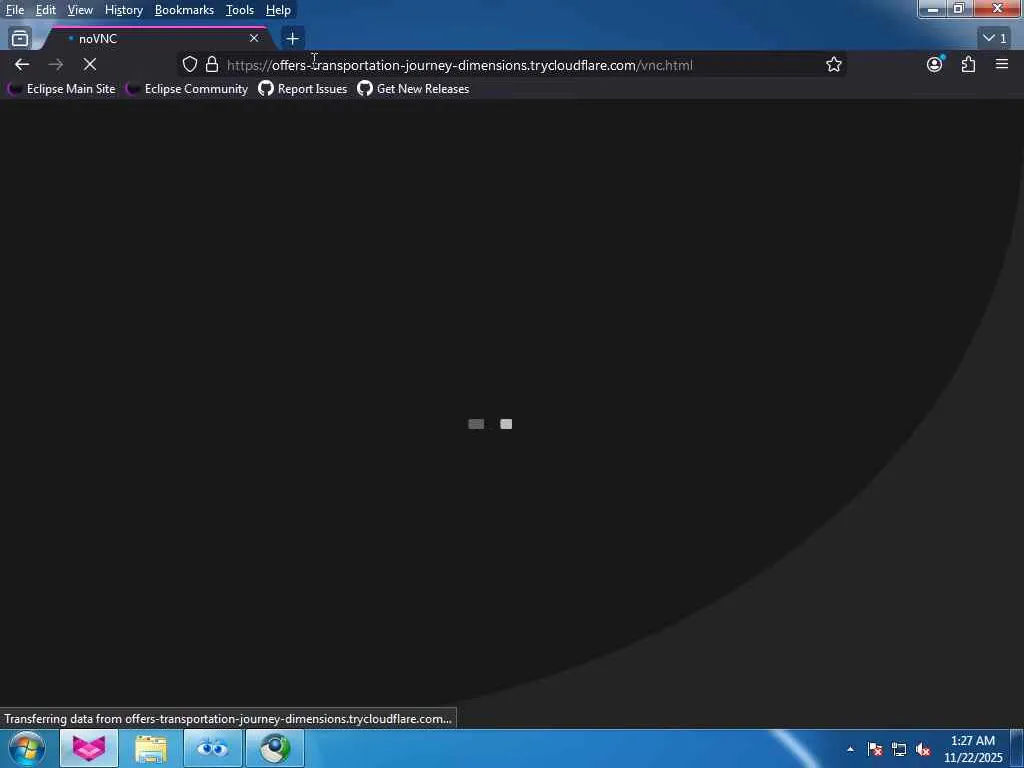This screenshot has height=768, width=1024.
Task: Click the Show desktop button
Action: click(x=1017, y=749)
